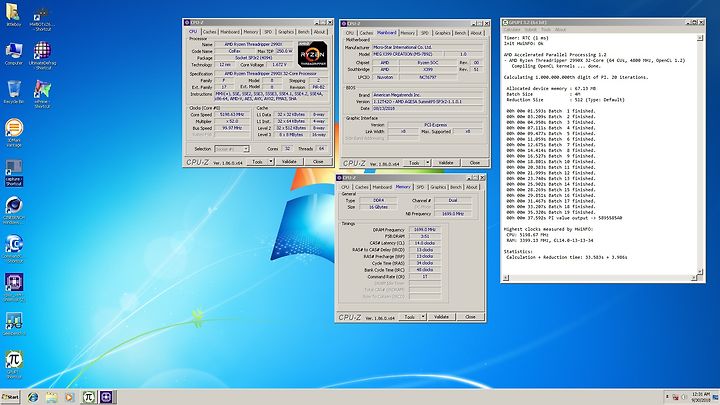Click Validate in the CPU-Z Memory window

[x=441, y=317]
